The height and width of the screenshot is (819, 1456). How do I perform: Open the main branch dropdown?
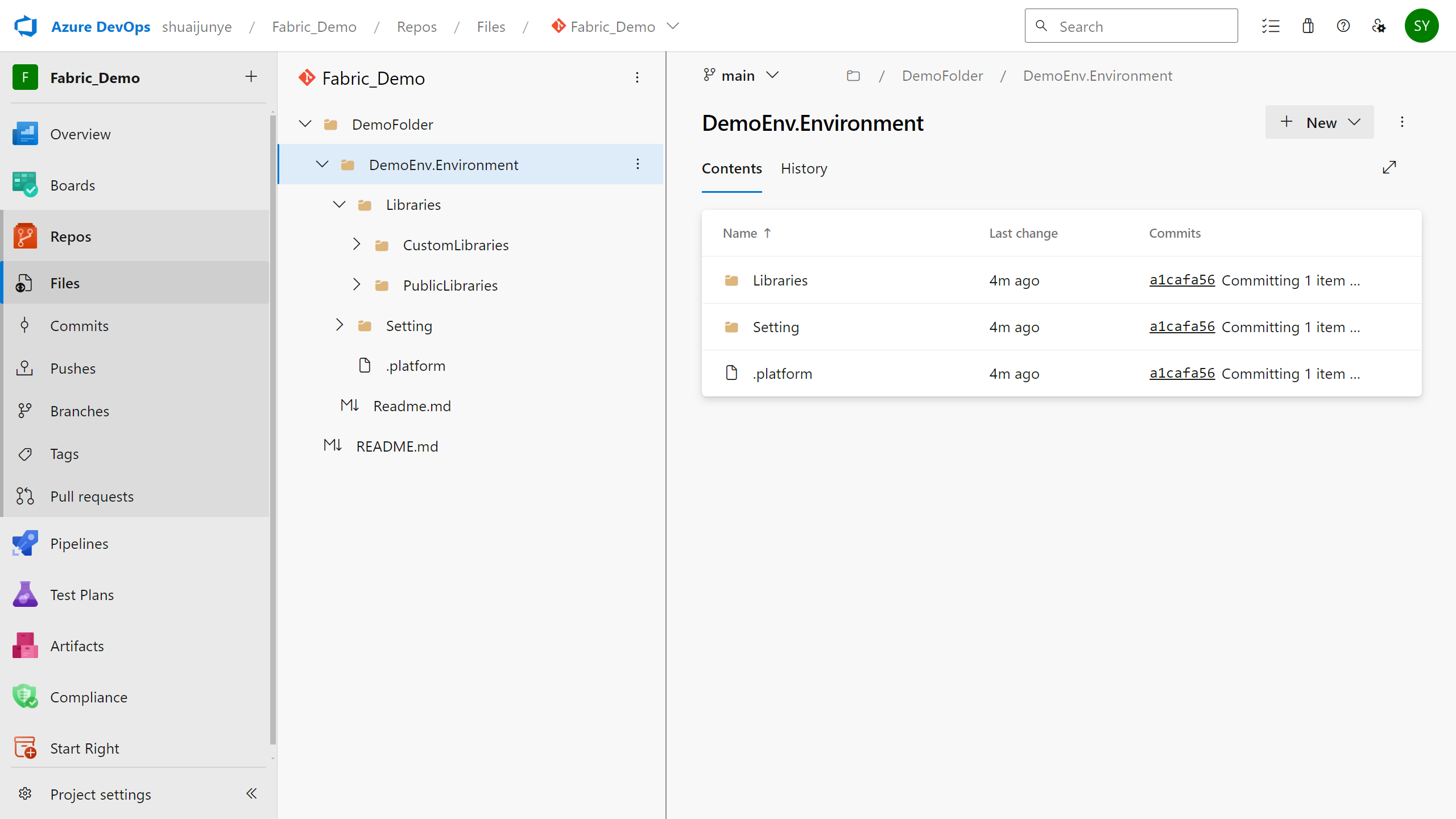(740, 75)
